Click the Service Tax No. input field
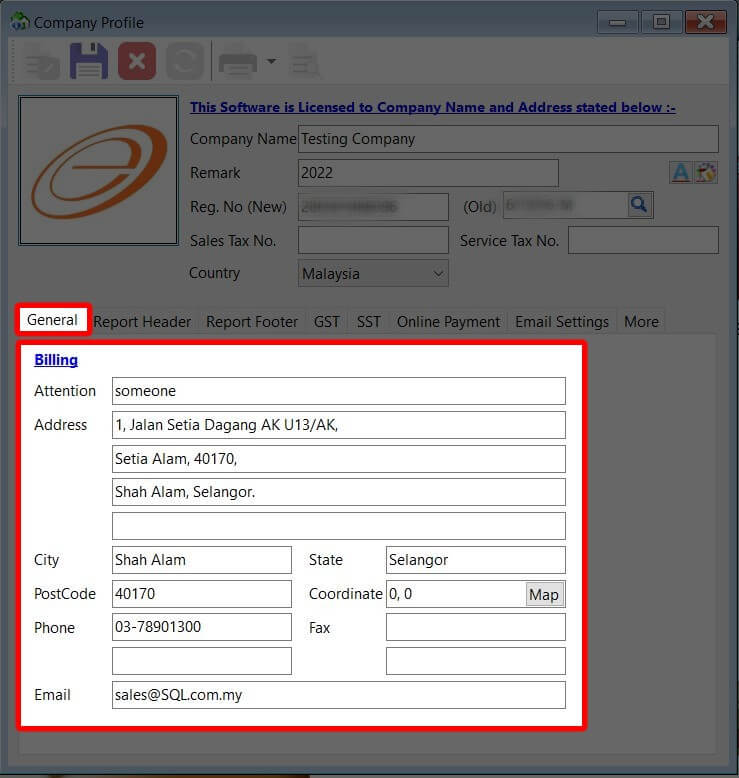 643,240
